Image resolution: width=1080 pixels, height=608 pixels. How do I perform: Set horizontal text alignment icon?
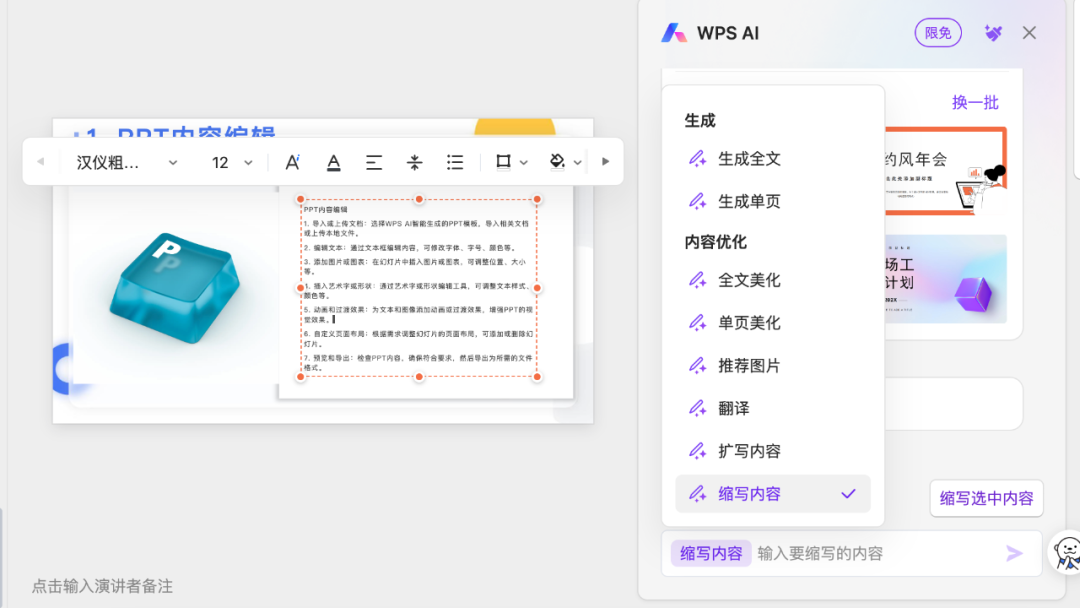[374, 163]
